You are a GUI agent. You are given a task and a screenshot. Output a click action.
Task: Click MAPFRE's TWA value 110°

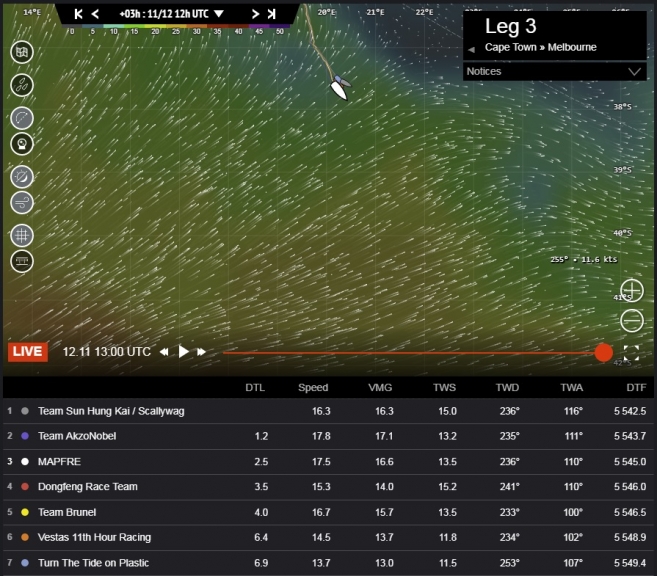(x=573, y=462)
